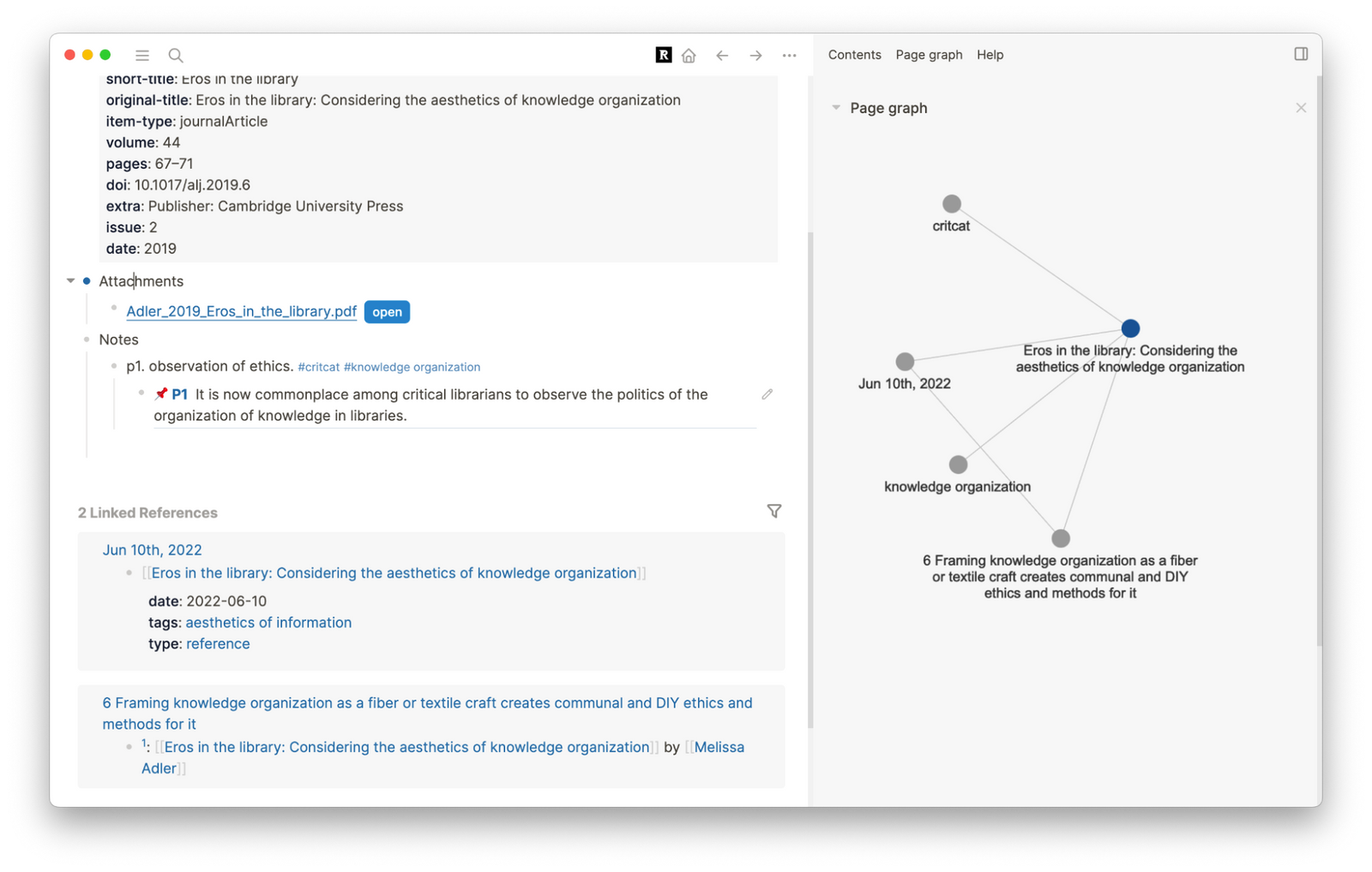Click the search magnifier icon
Screen dimensions: 1372x872
coord(175,55)
